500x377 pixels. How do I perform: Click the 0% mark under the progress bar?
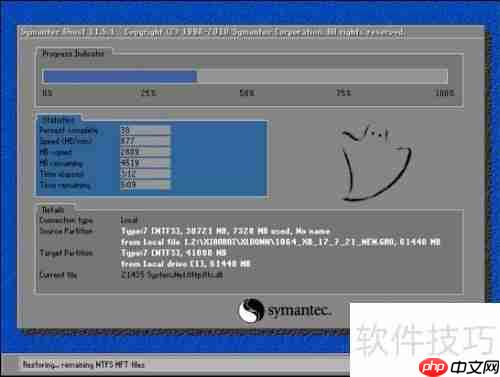[47, 92]
